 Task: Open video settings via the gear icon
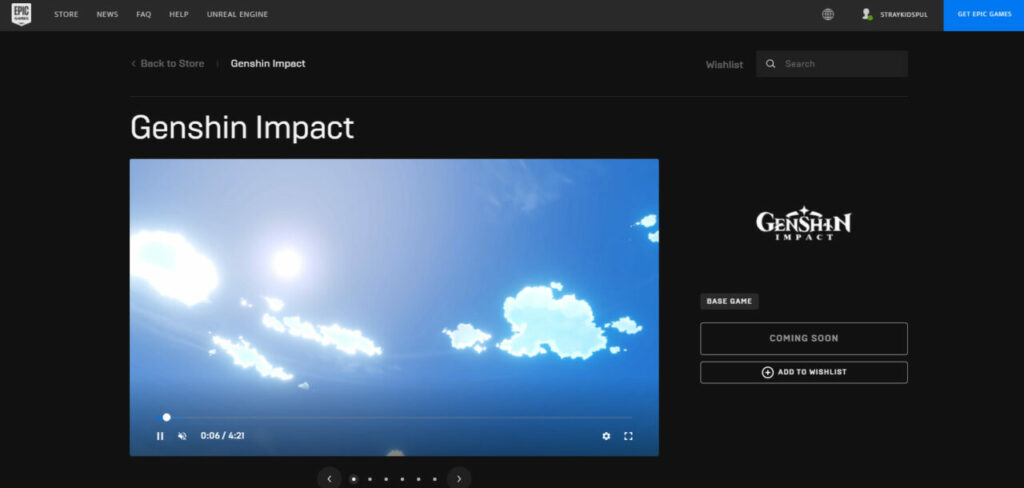606,436
